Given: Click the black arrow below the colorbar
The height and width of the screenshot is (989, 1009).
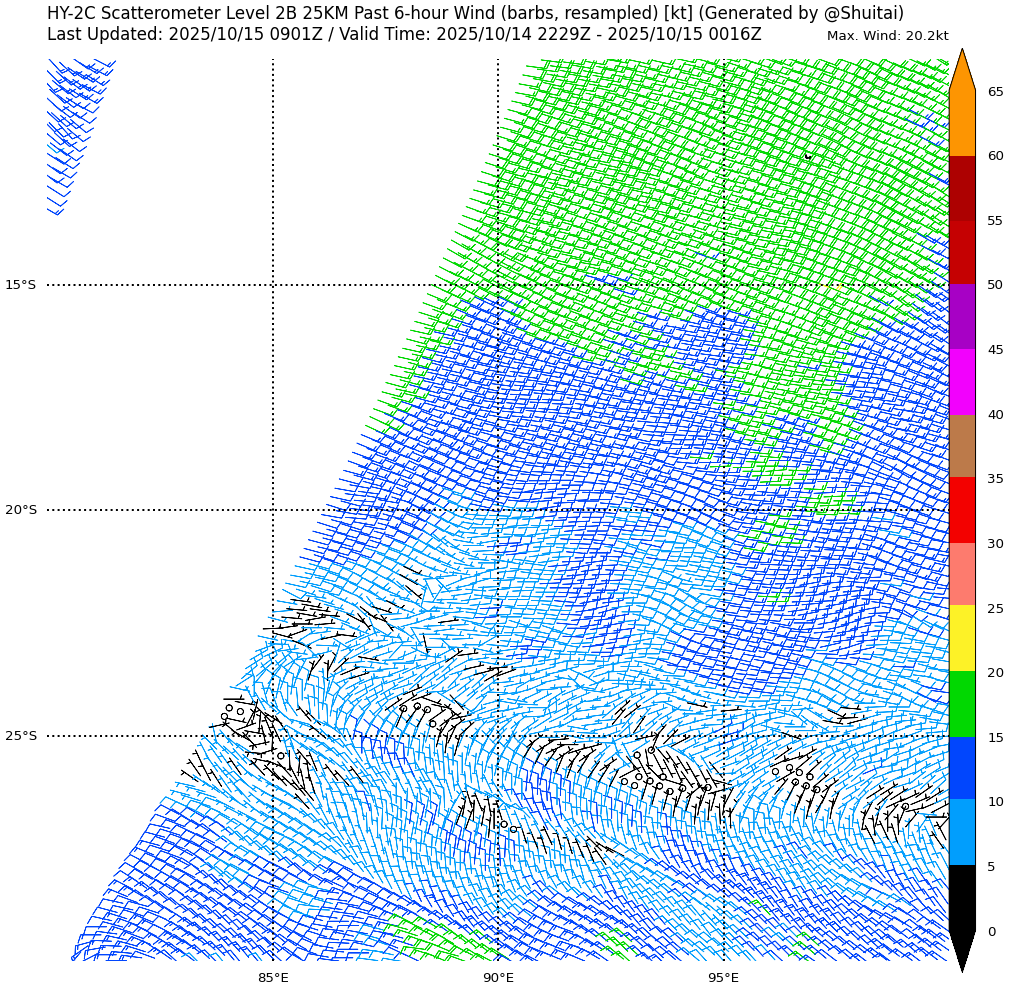Looking at the screenshot, I should (961, 949).
